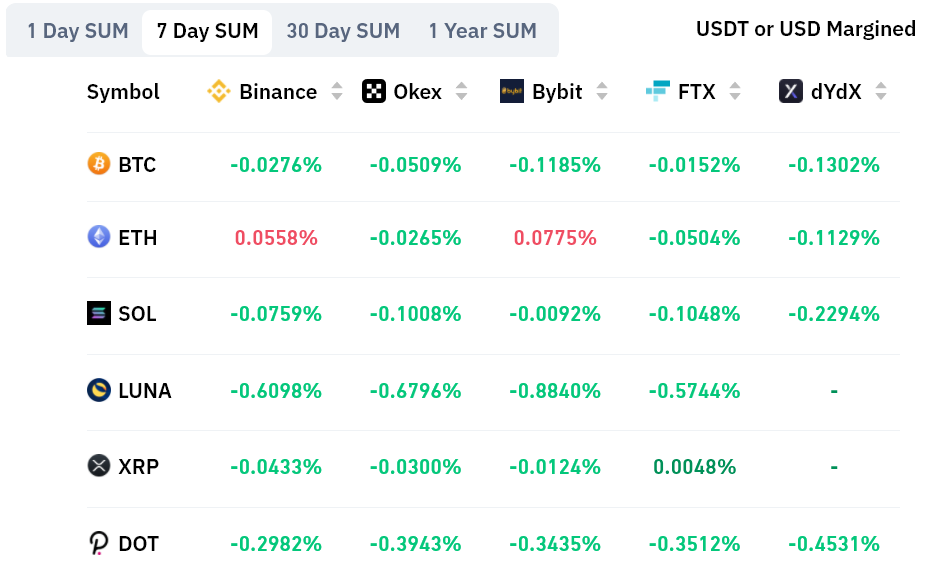Click the Binance exchange logo icon
This screenshot has width=952, height=579.
point(219,92)
